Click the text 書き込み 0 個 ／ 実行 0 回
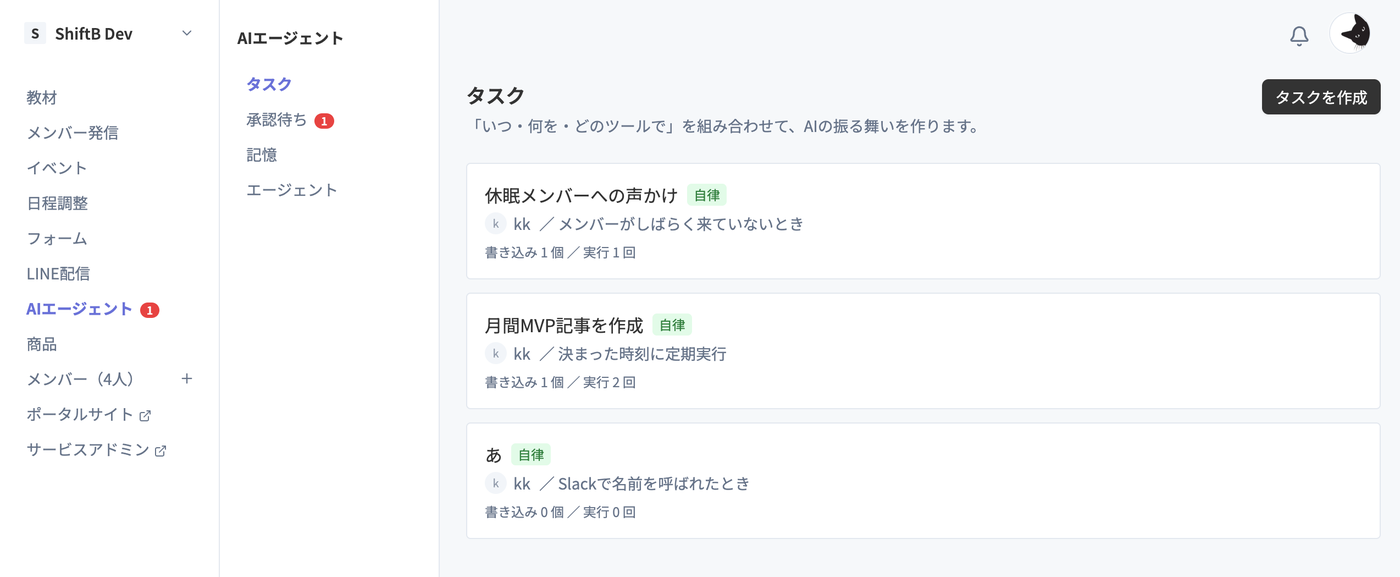Screen dimensions: 1400x577 [560, 512]
